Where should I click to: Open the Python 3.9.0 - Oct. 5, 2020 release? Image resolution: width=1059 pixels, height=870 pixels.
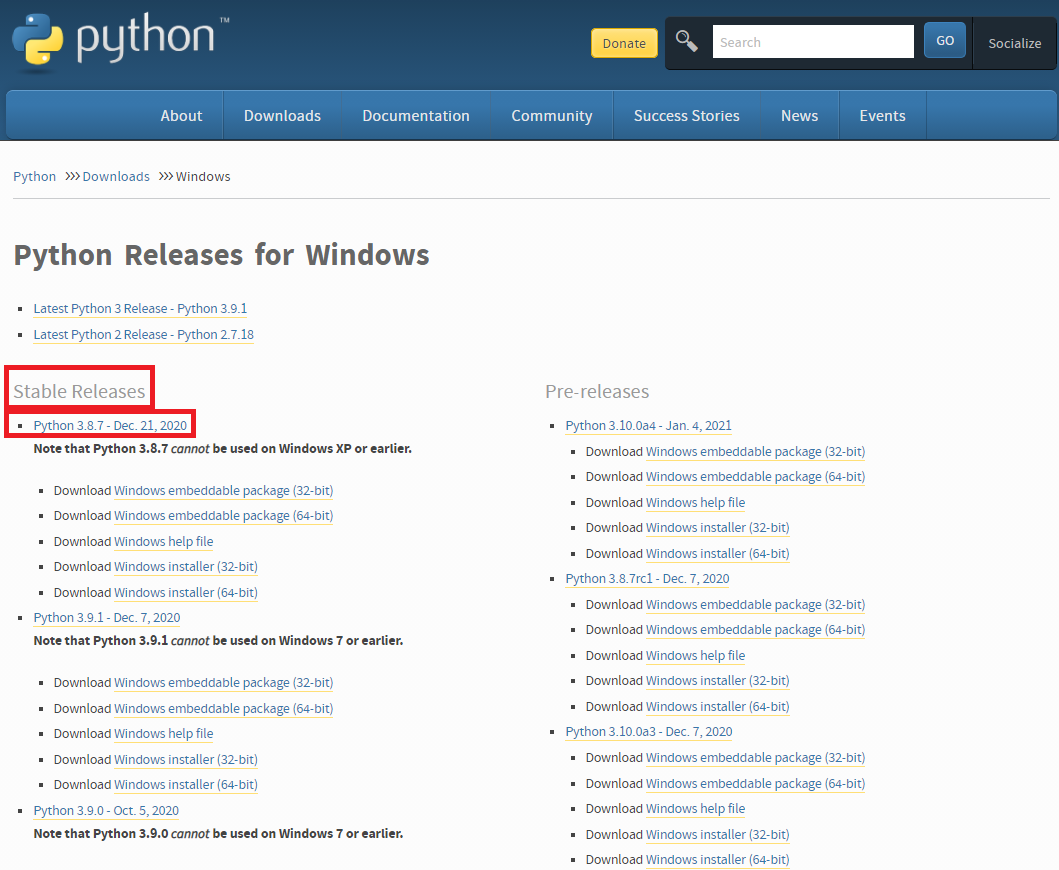[106, 811]
